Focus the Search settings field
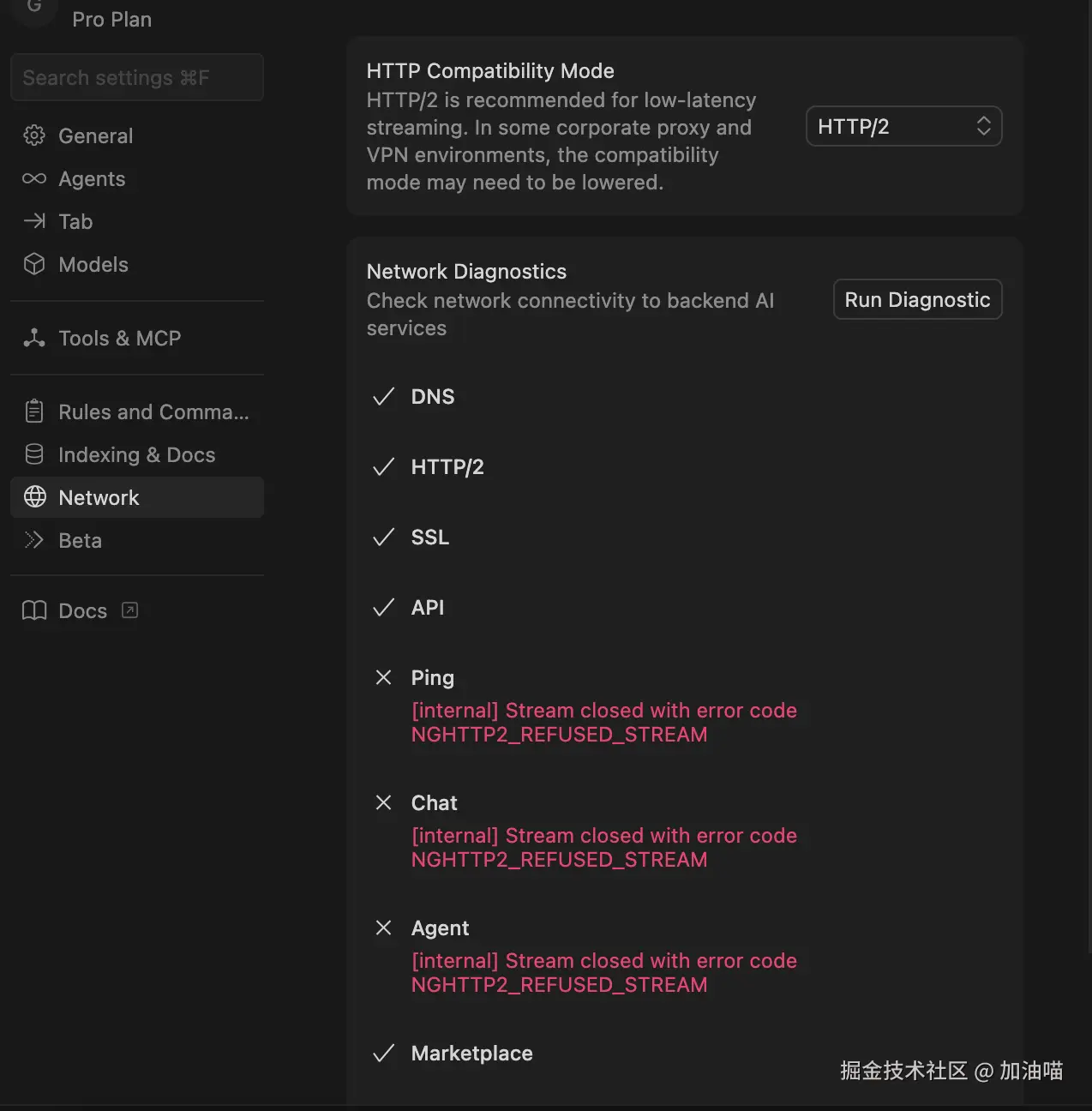 pyautogui.click(x=137, y=78)
